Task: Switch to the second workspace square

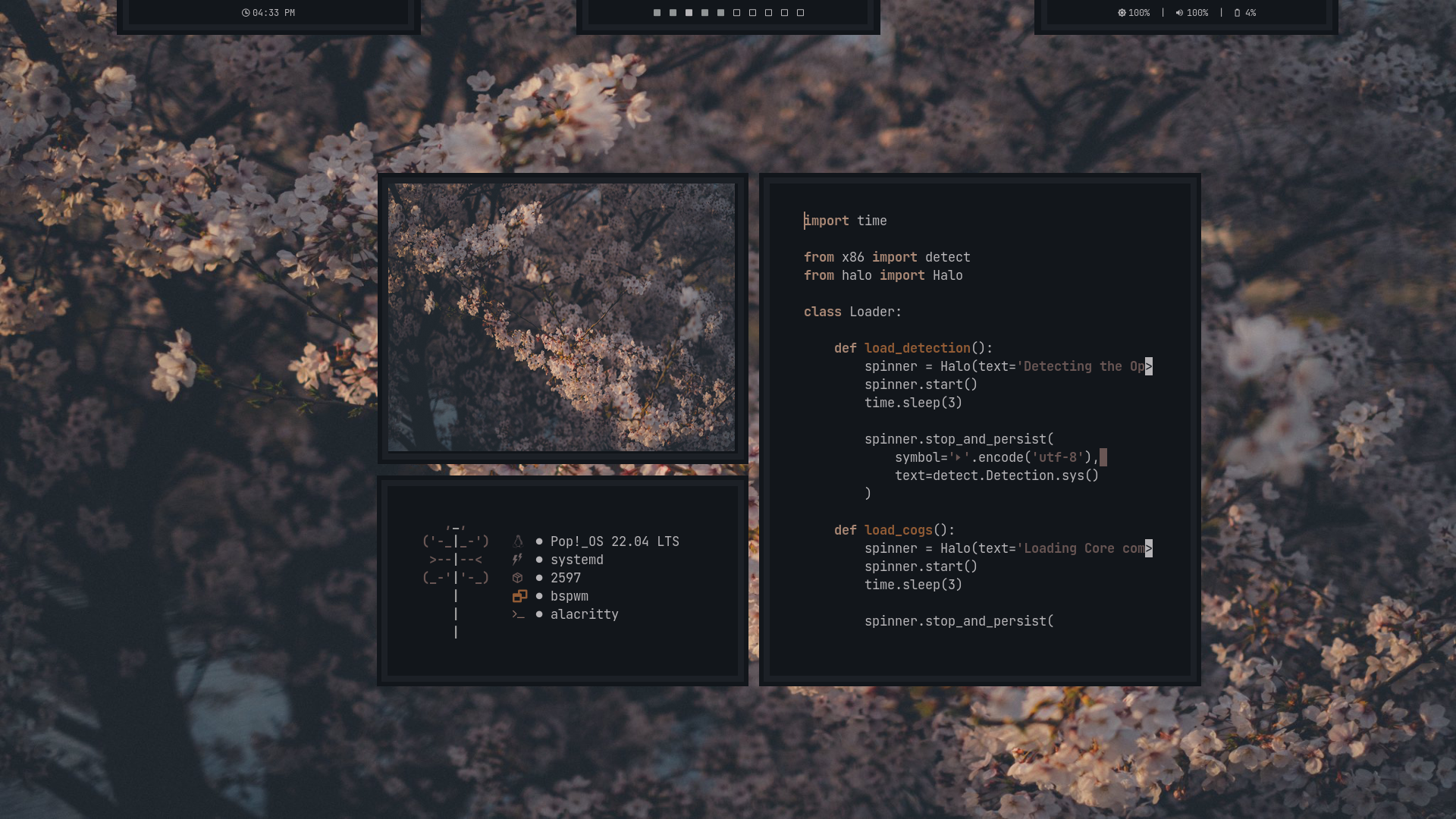Action: 673,13
